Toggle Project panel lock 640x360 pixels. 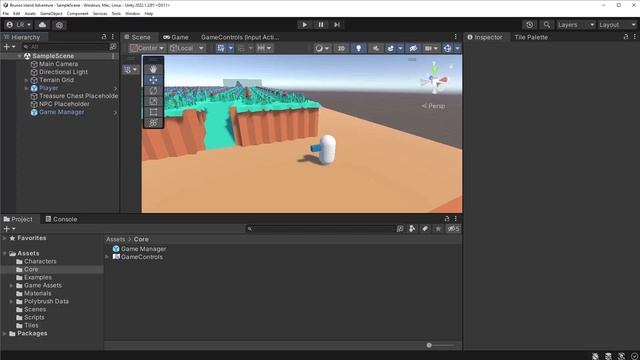(x=447, y=219)
